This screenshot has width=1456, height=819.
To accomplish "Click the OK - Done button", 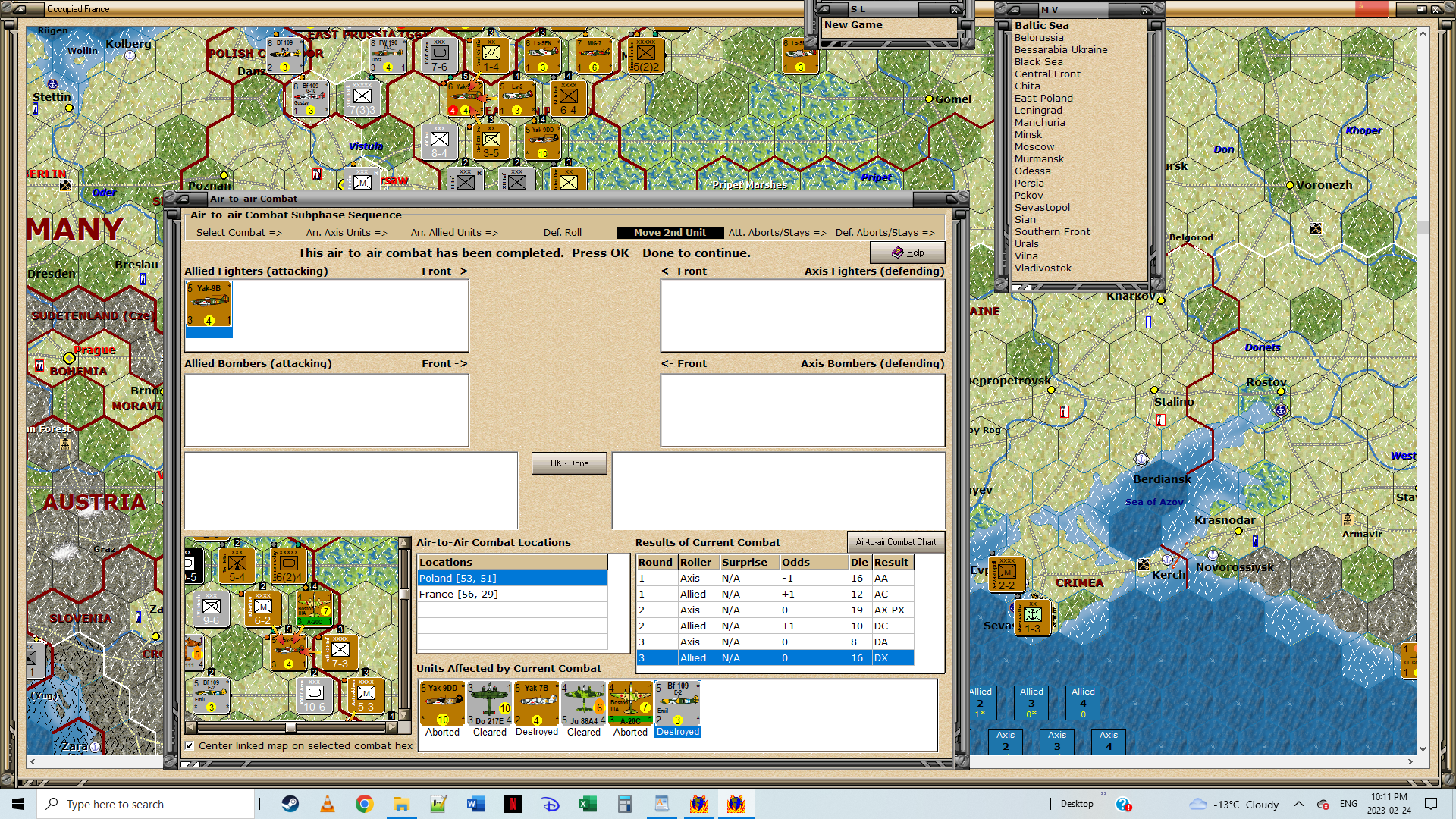I will coord(569,463).
